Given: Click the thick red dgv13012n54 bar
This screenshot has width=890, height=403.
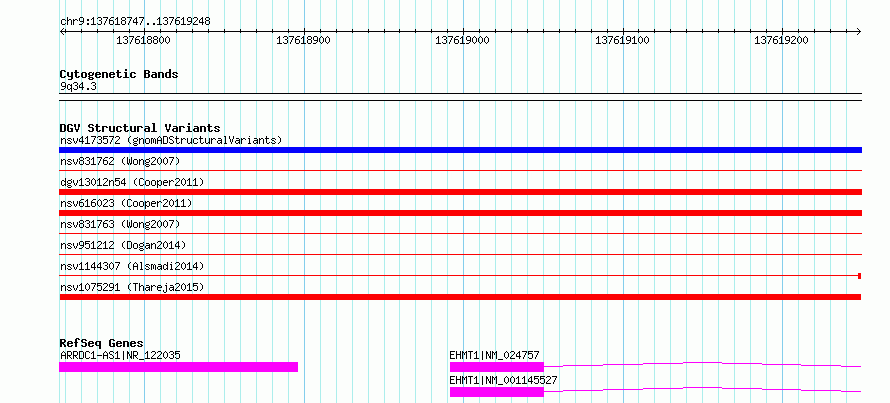Looking at the screenshot, I should [460, 192].
